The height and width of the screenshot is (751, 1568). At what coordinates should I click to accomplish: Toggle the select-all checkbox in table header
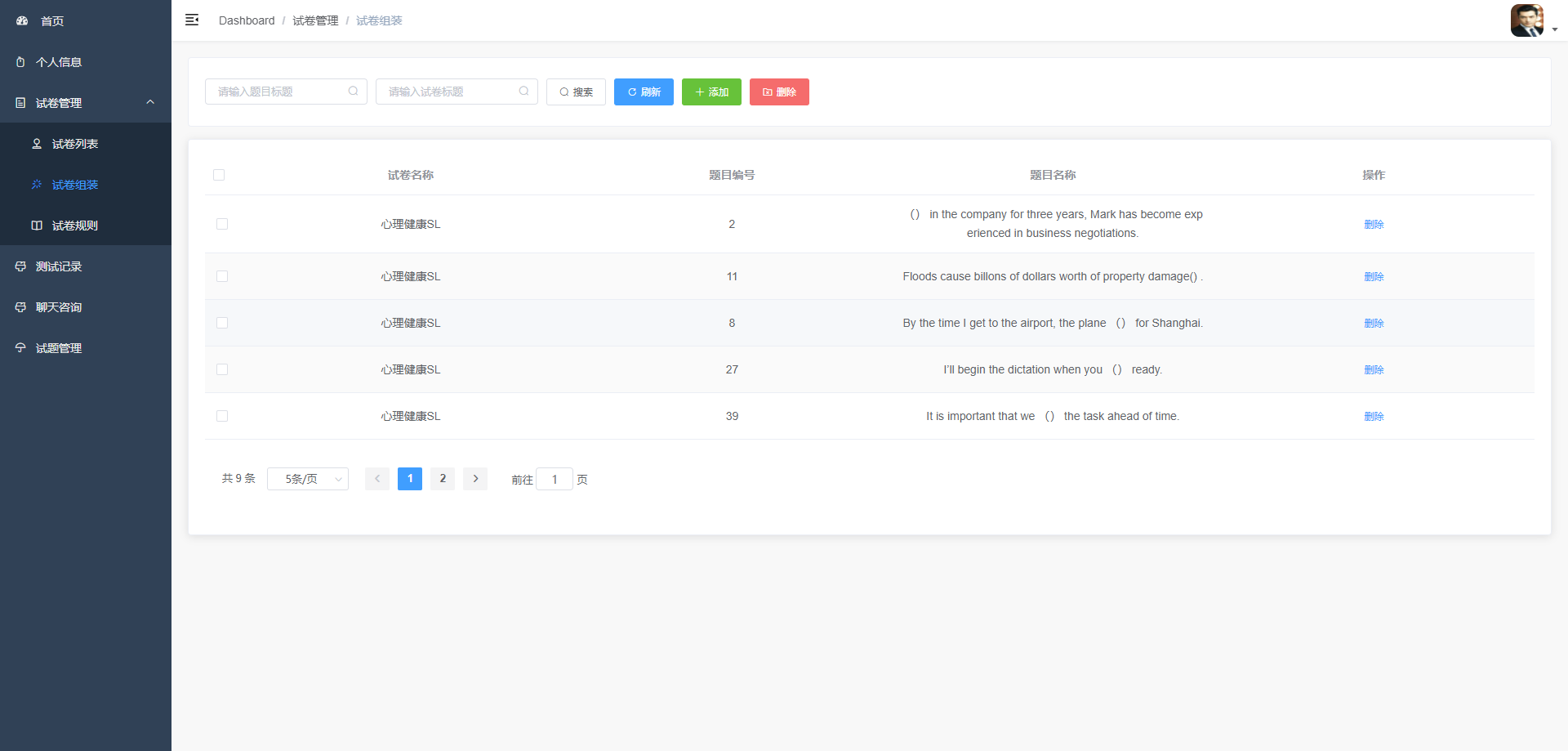point(219,175)
